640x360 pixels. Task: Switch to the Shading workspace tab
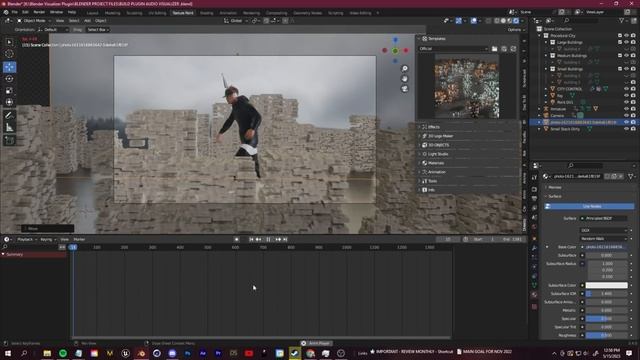pos(207,13)
